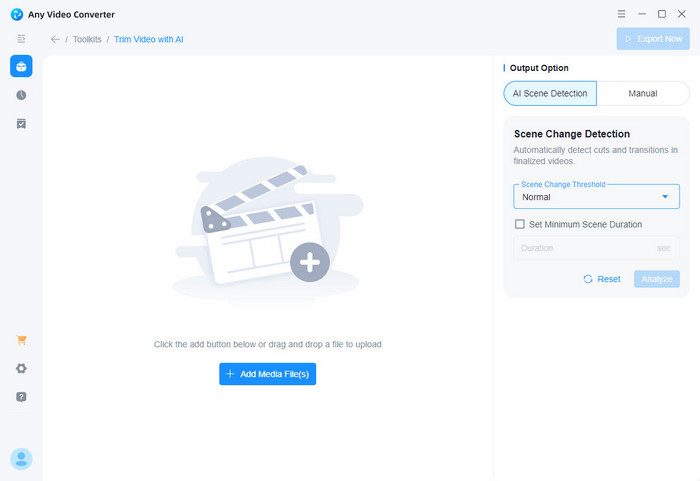700x481 pixels.
Task: Open the Help question mark icon
Action: 21,397
